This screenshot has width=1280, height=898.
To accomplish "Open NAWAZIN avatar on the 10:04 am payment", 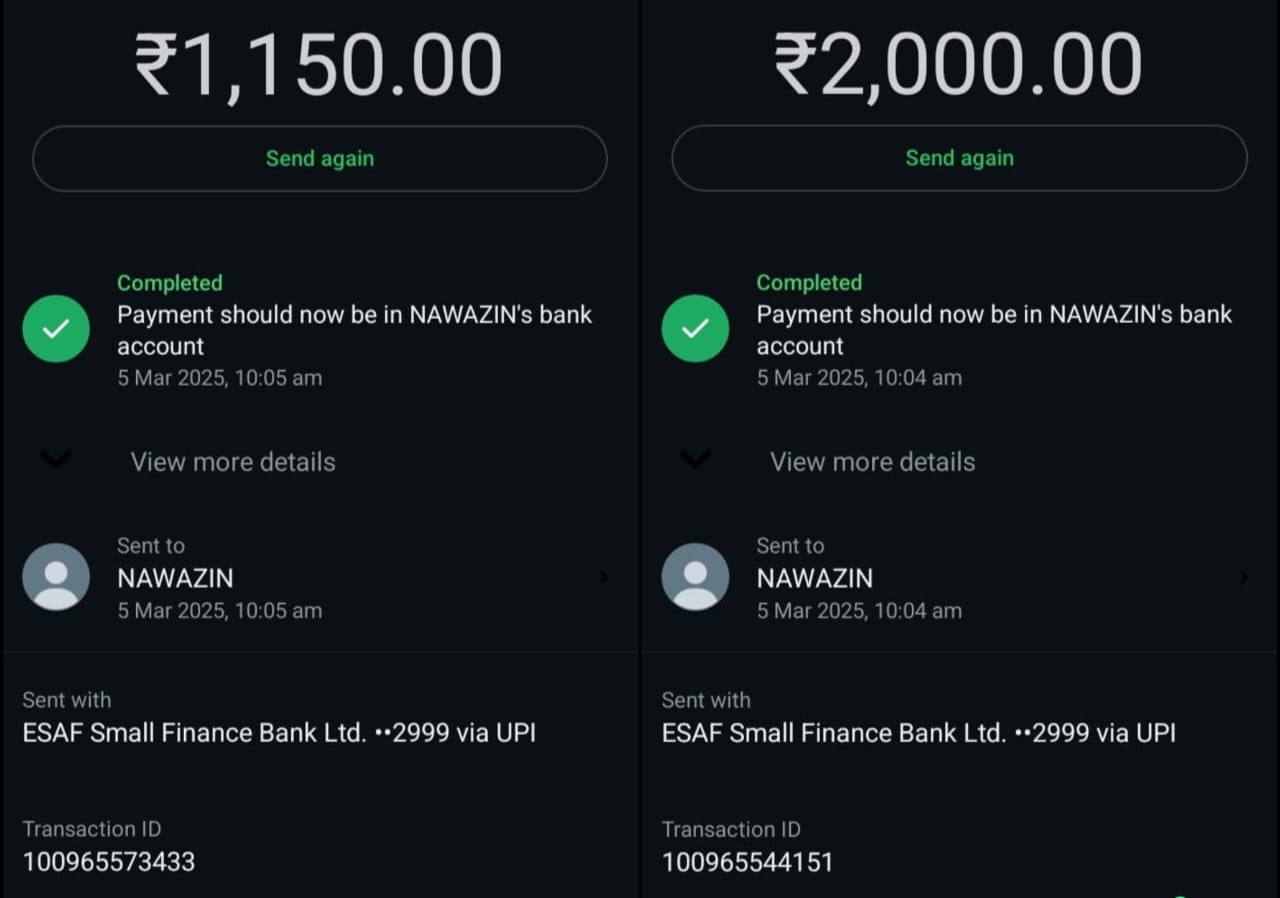I will [x=695, y=577].
